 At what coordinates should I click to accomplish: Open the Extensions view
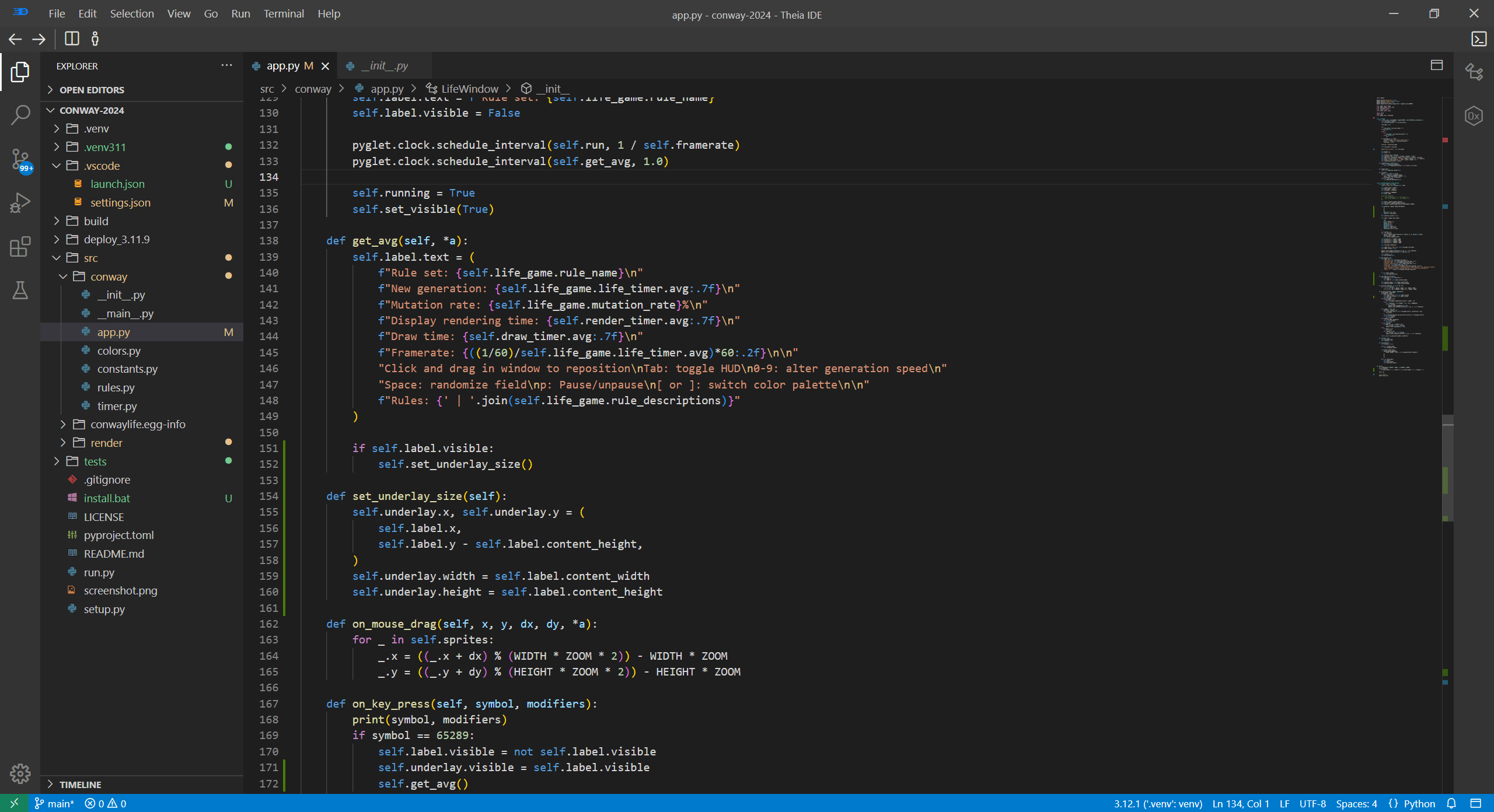click(19, 247)
